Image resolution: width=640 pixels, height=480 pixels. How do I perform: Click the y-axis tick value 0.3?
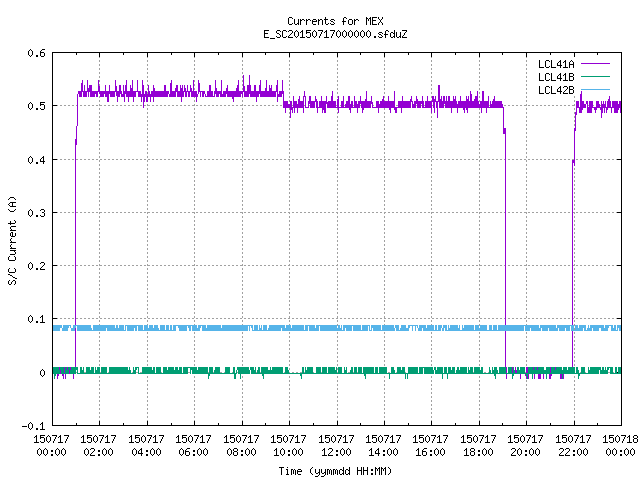(x=36, y=213)
